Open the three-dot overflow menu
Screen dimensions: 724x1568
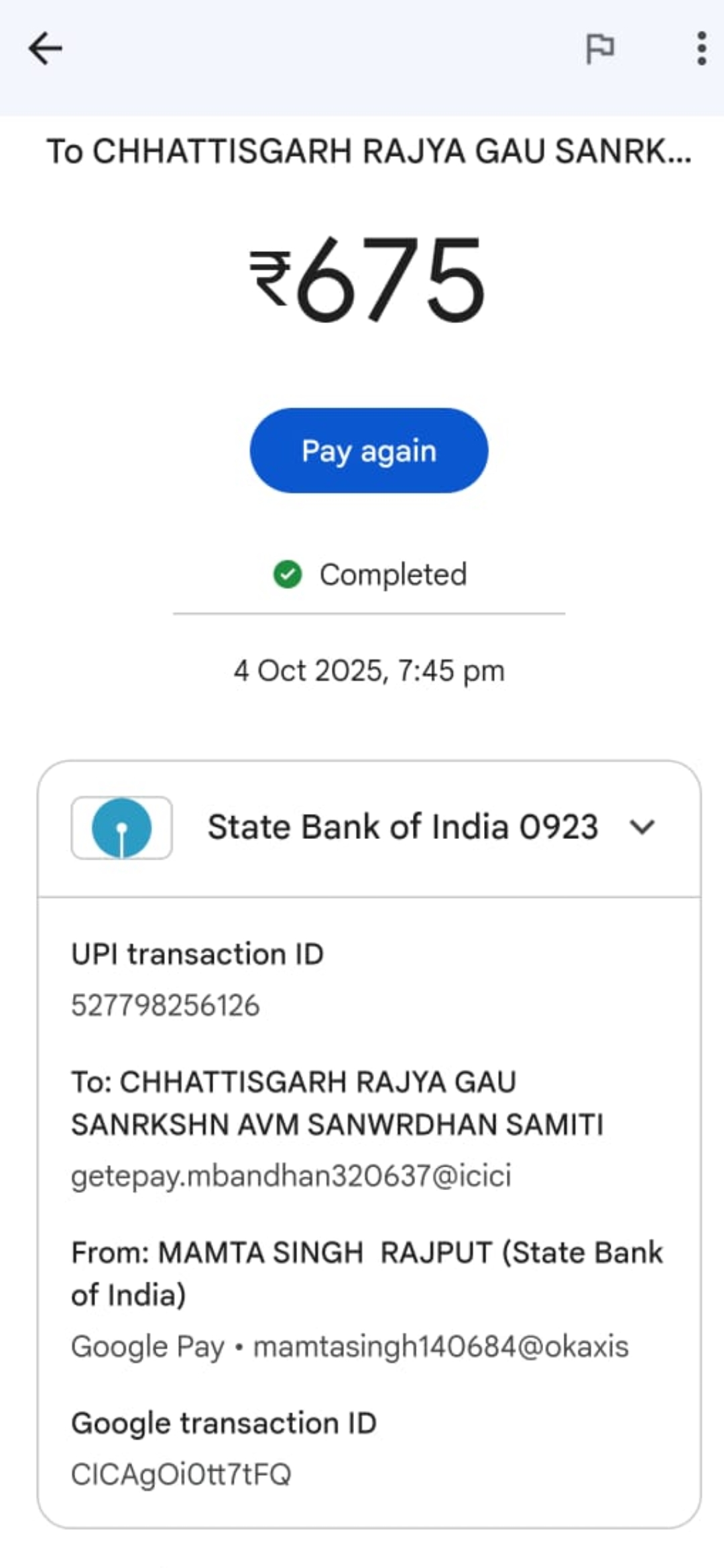(701, 49)
